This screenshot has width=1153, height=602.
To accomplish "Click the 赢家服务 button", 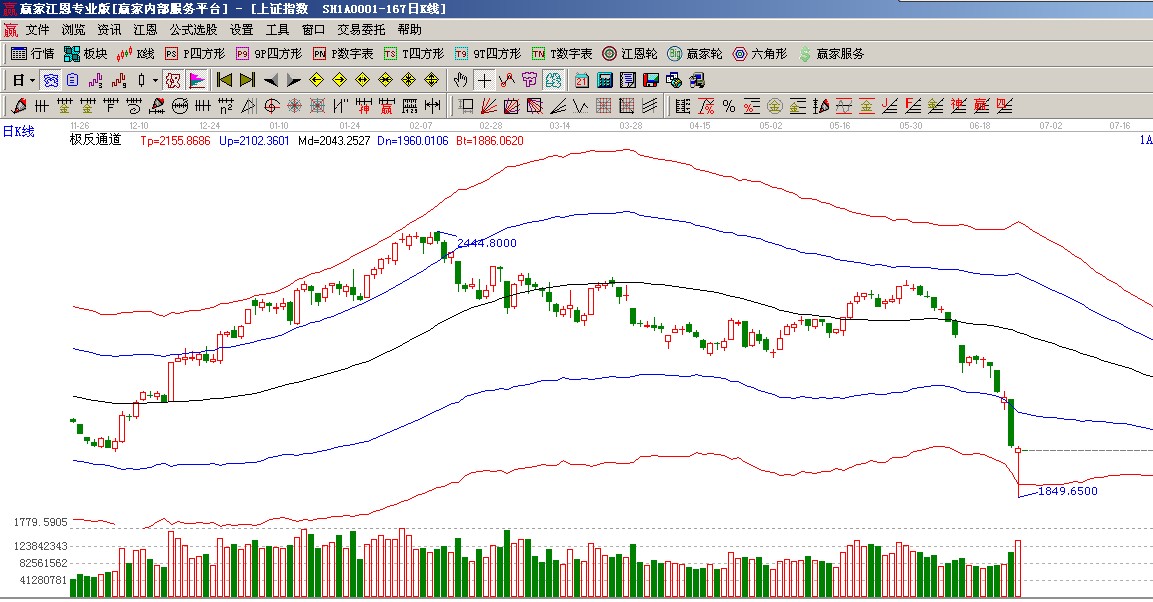I will click(x=831, y=54).
